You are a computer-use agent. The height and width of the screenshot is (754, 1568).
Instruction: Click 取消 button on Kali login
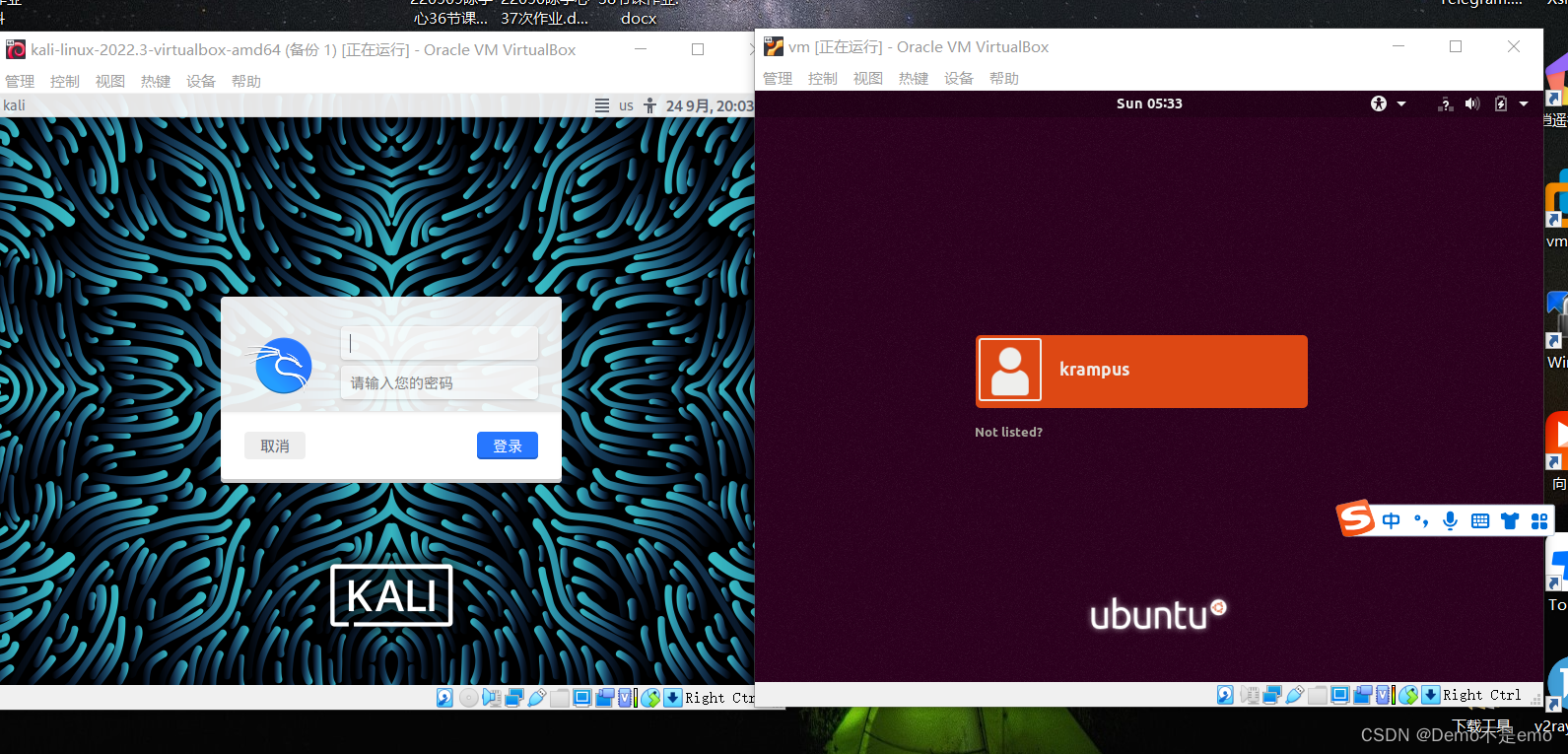point(275,446)
